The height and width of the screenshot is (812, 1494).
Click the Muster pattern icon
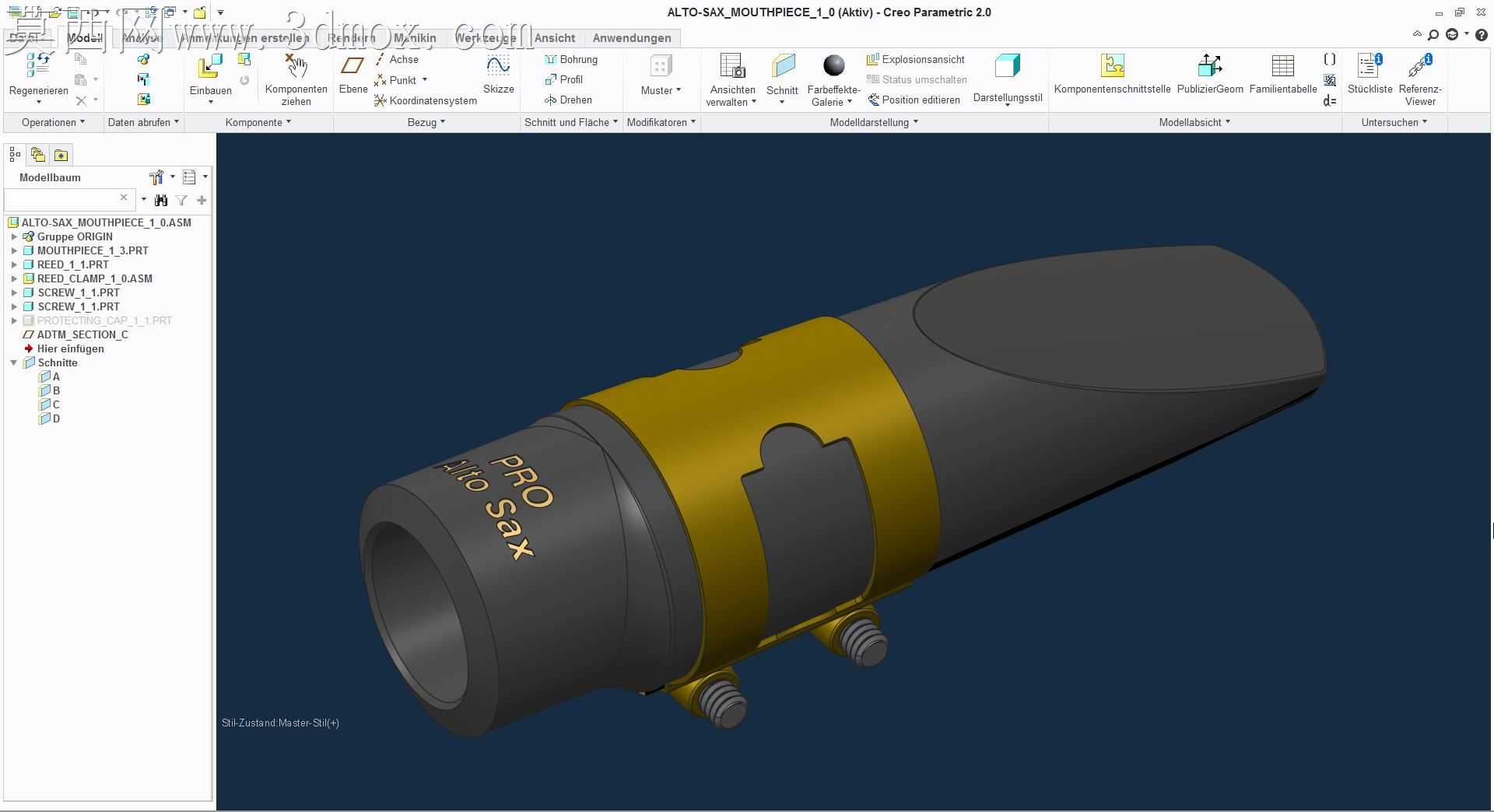point(661,67)
